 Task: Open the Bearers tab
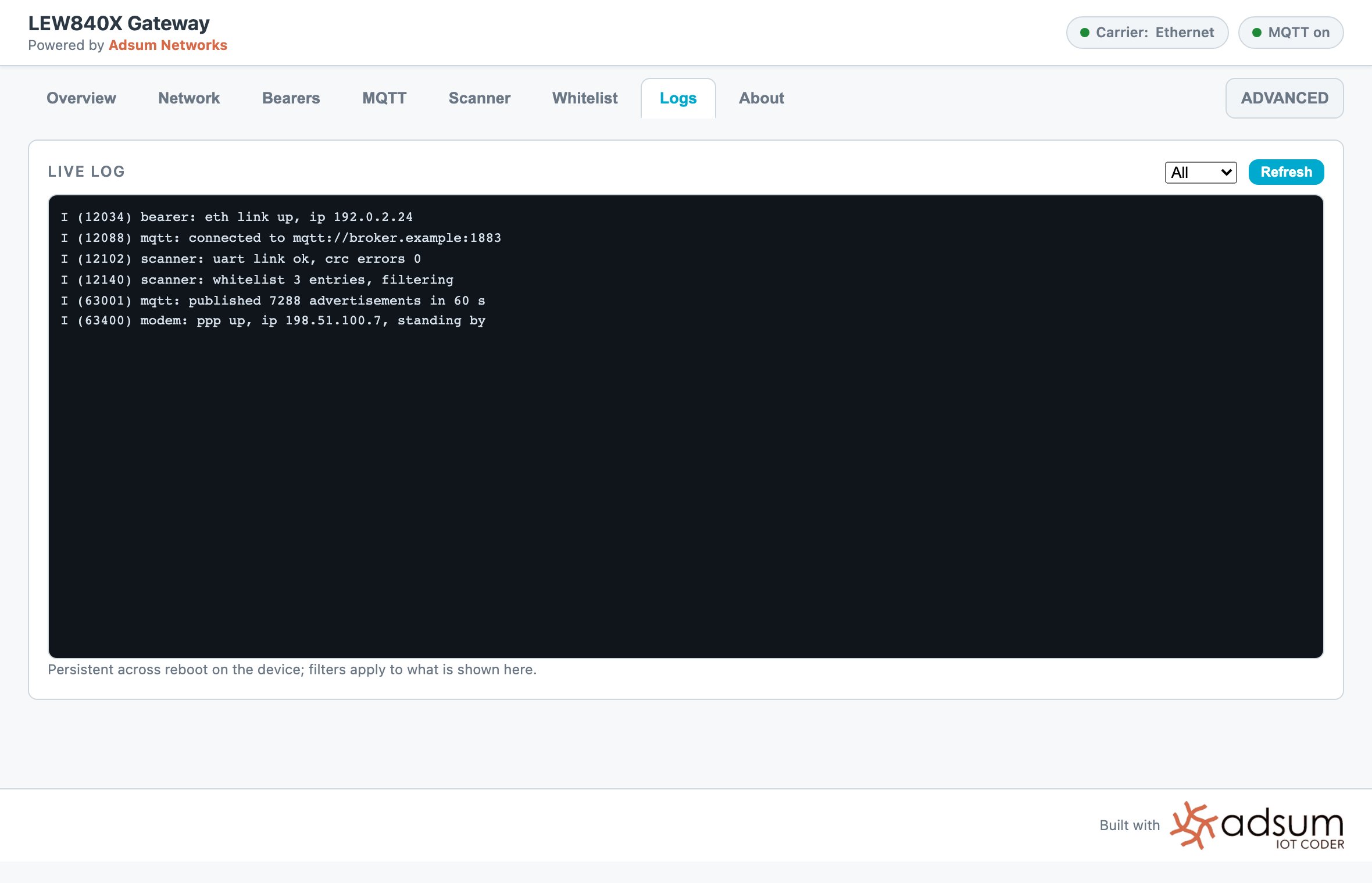[x=291, y=98]
